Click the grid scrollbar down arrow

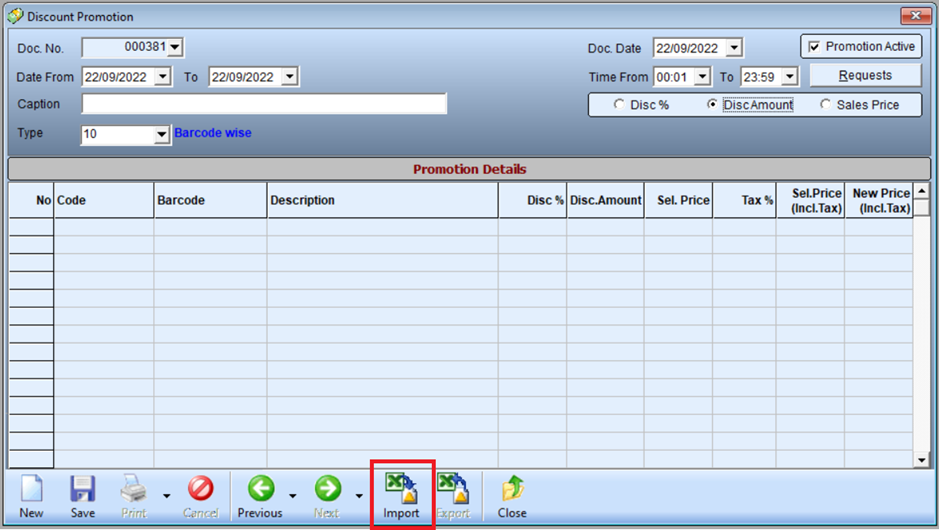coord(922,460)
